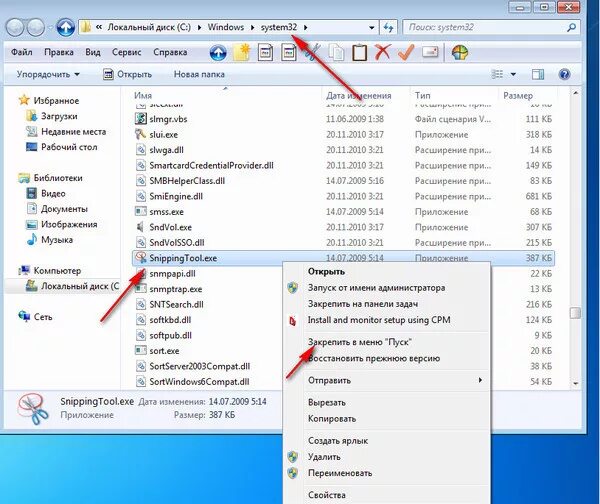Screen dimensions: 600x504
Task: Open the Упорядочить dropdown menu
Action: (x=48, y=74)
